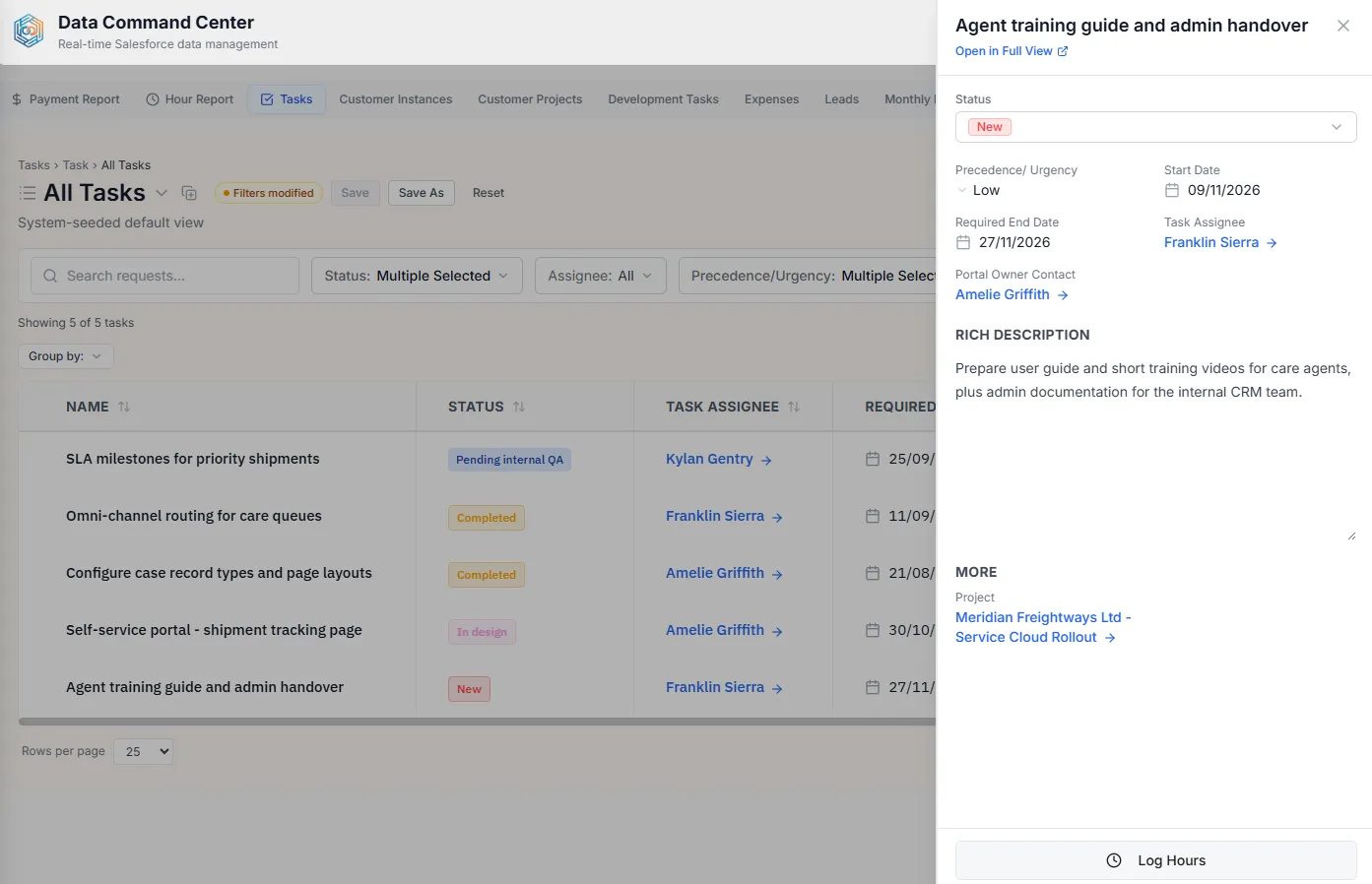Close the task detail panel
The height and width of the screenshot is (884, 1372).
1342,26
